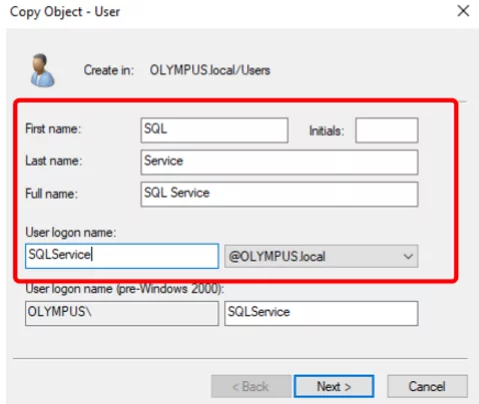Viewport: 479px width, 404px height.
Task: Proceed with the Next button
Action: coord(334,386)
